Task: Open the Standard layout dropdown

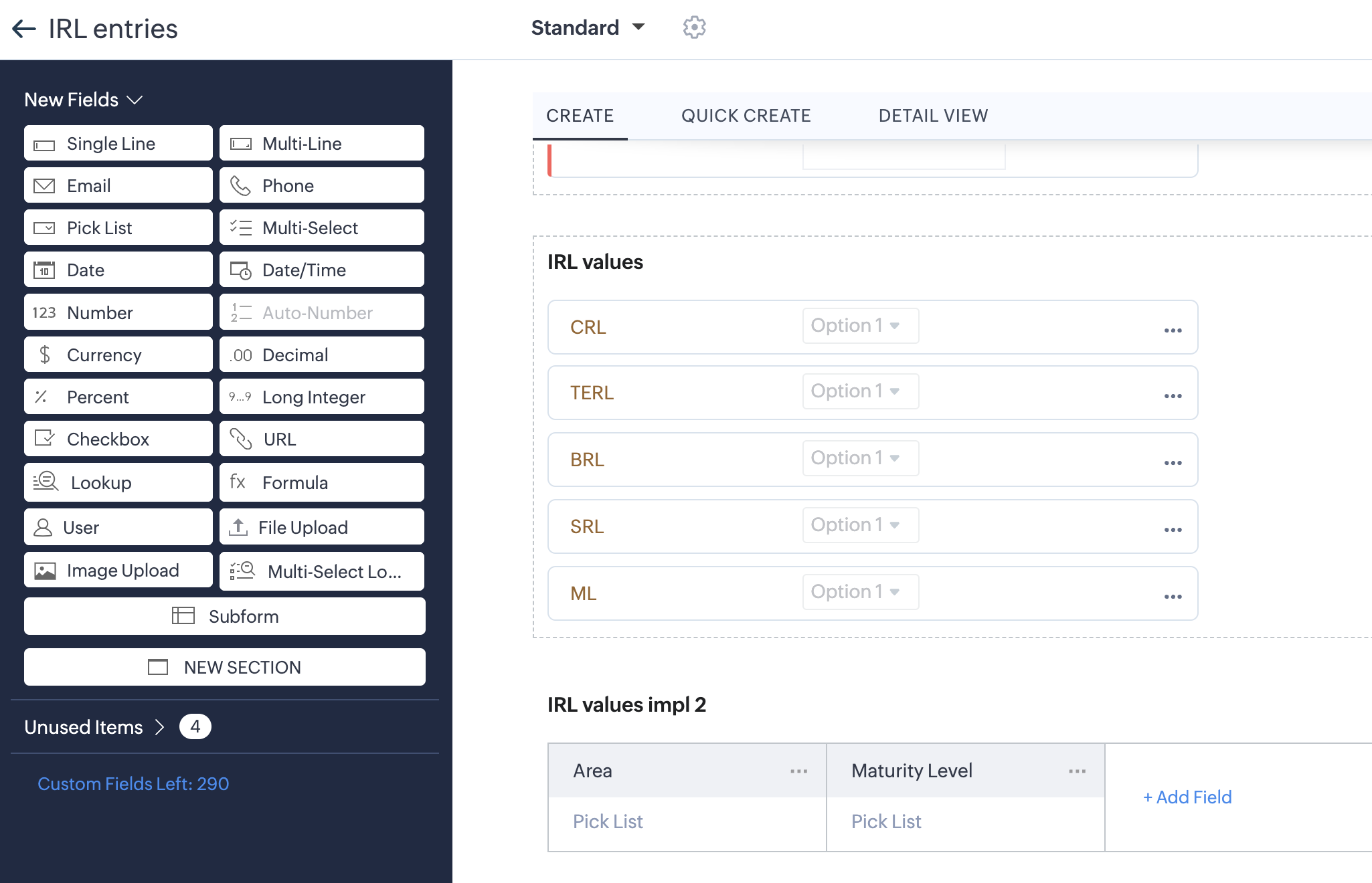Action: (x=588, y=27)
